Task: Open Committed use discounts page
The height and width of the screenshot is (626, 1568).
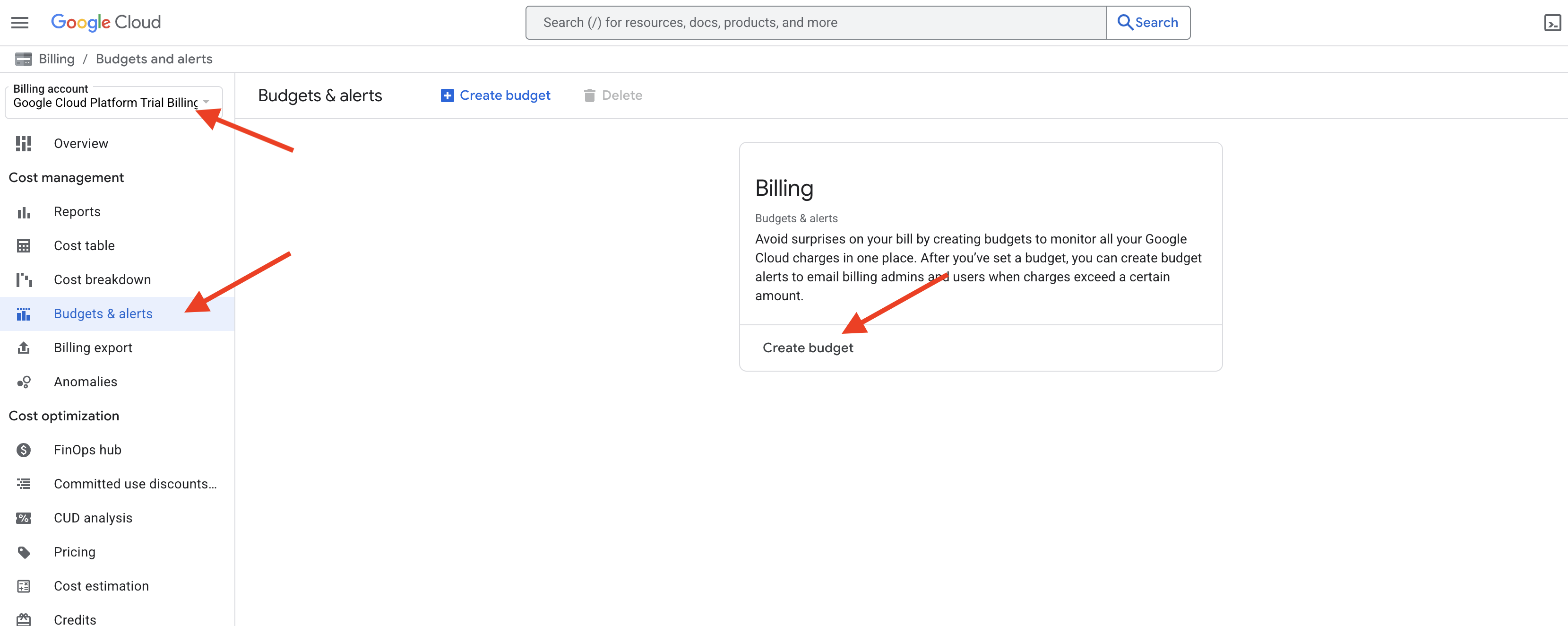Action: (135, 484)
